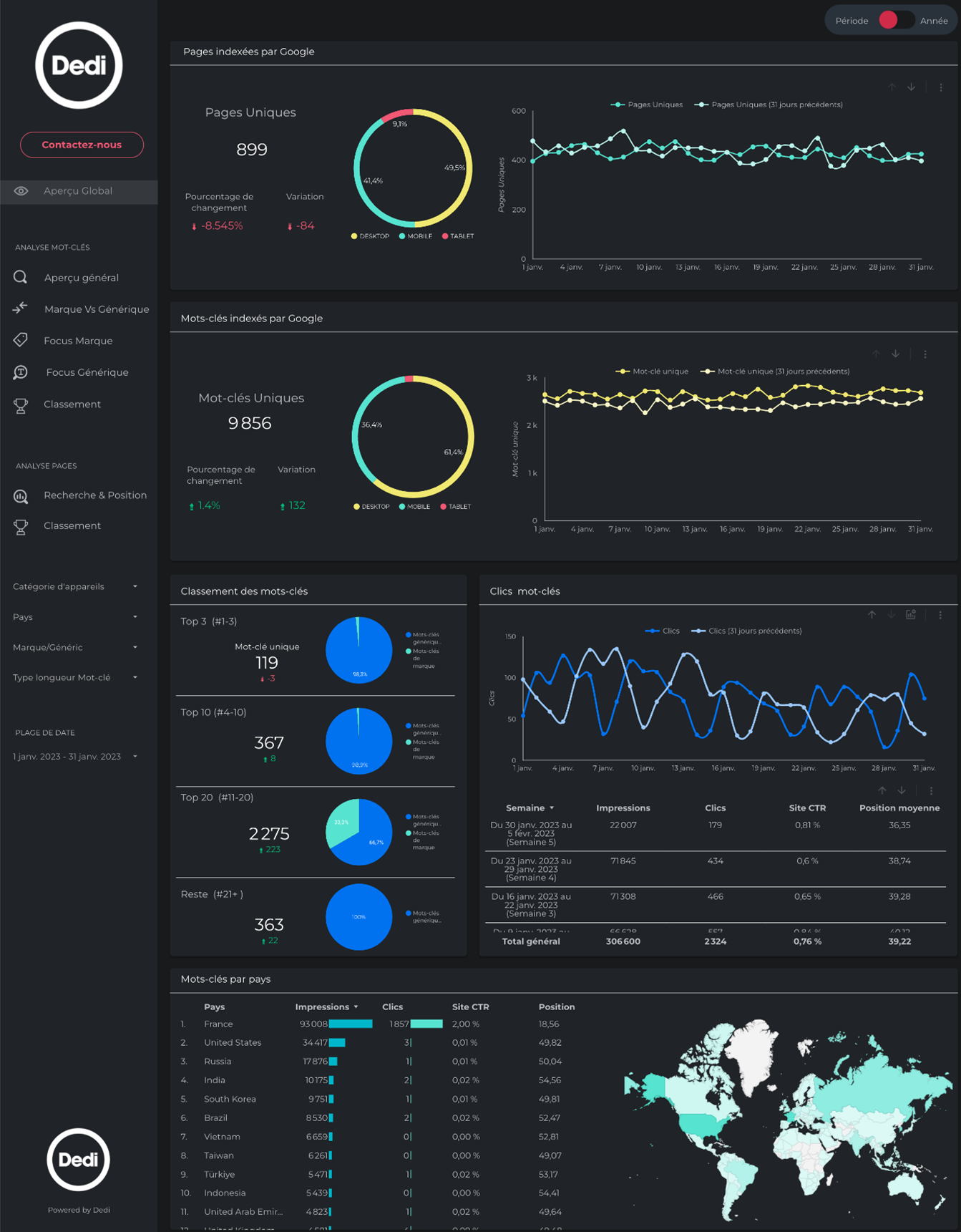Screen dimensions: 961x1232
Task: Click the trophy icon under Analyse Mot-clés
Action: [x=20, y=405]
